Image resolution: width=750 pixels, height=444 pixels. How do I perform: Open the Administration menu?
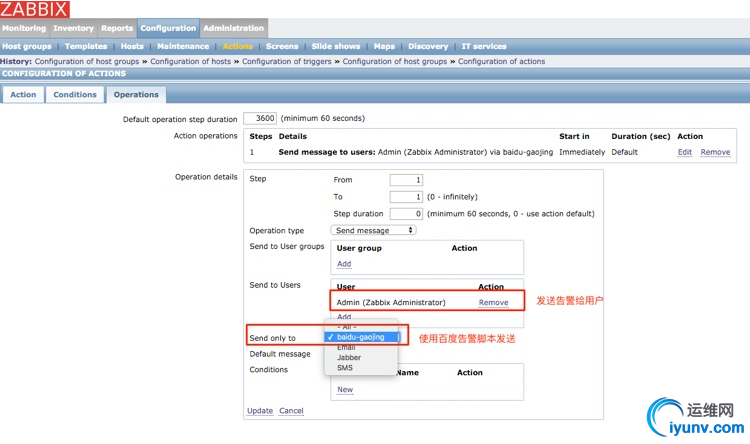[233, 28]
